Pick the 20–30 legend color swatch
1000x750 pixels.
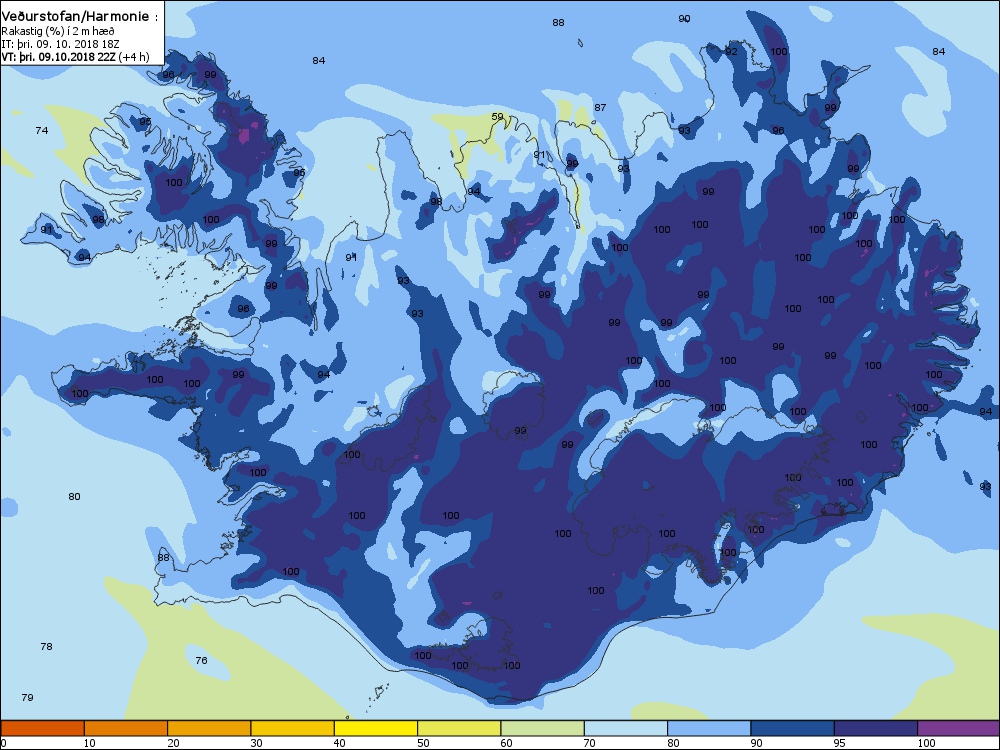pos(209,728)
